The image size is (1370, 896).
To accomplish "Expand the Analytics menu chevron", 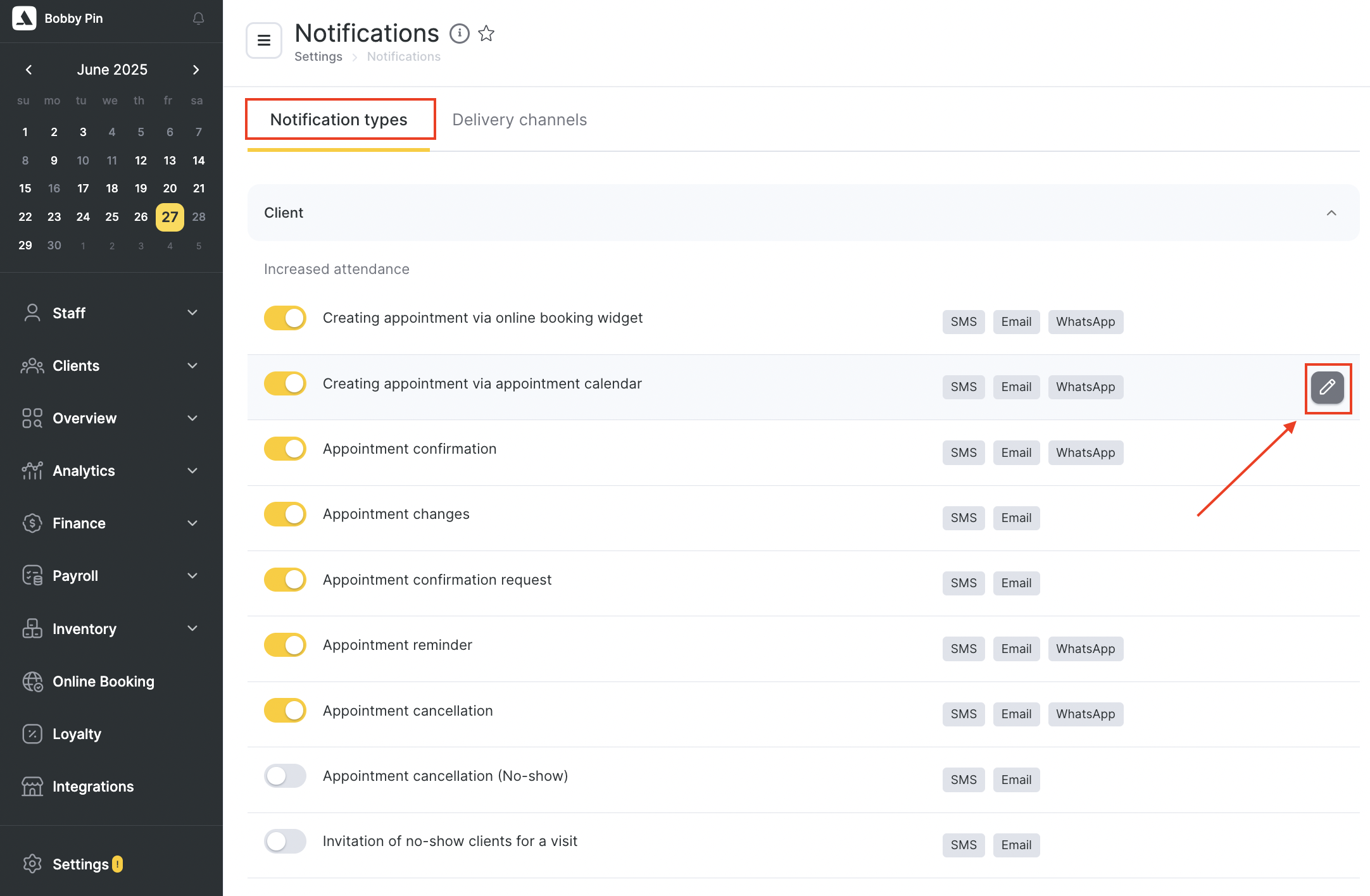I will tap(192, 471).
